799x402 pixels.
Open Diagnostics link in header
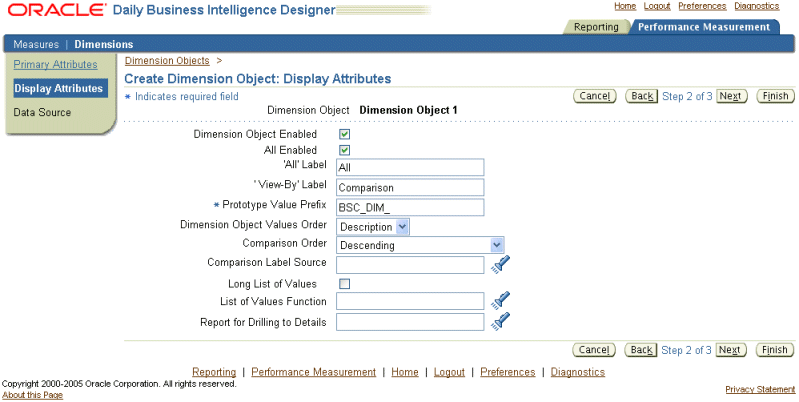point(757,6)
